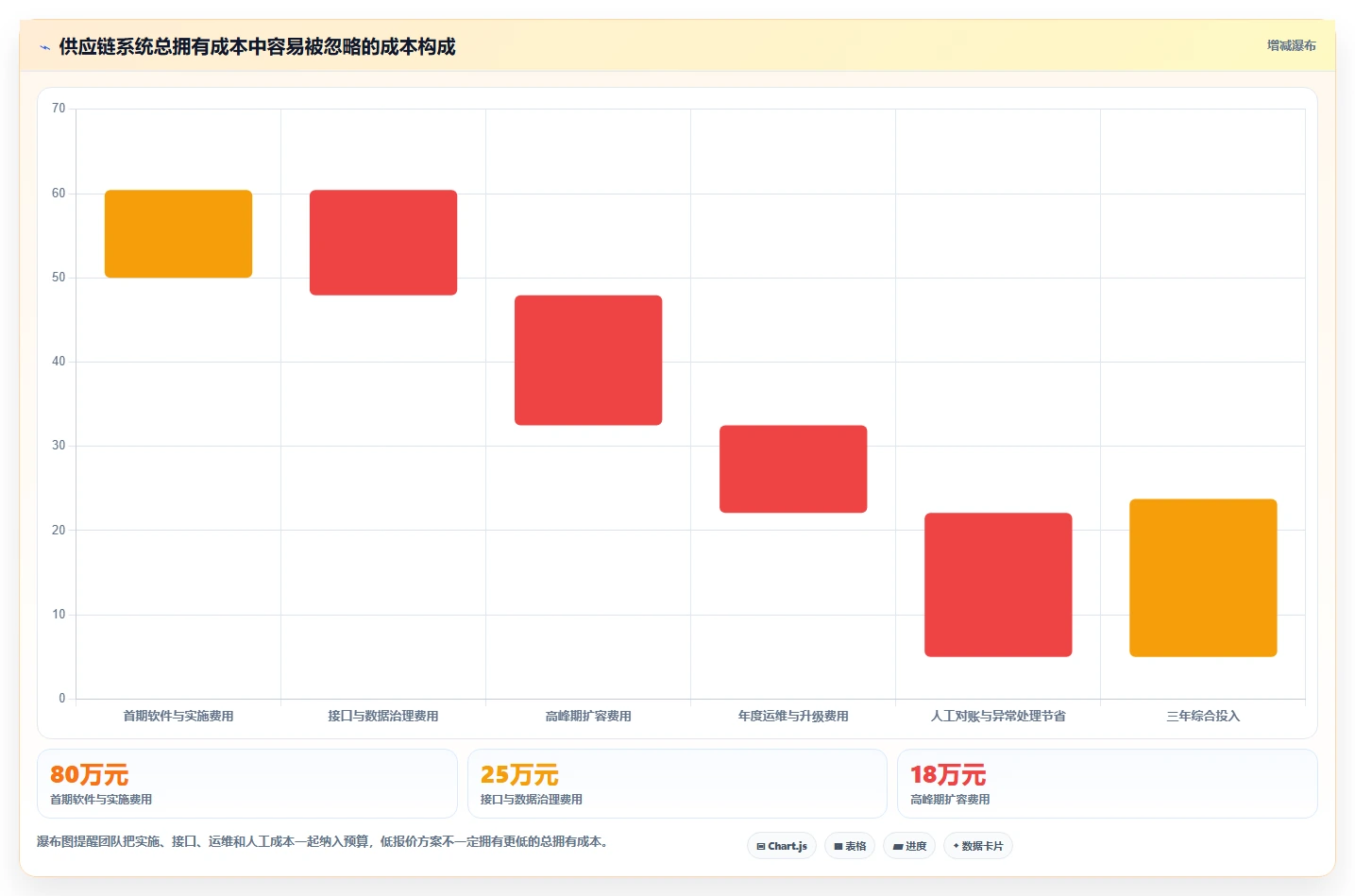The height and width of the screenshot is (896, 1355).
Task: Click the x-axis label 人工对账与异常处理节省
Action: 998,716
